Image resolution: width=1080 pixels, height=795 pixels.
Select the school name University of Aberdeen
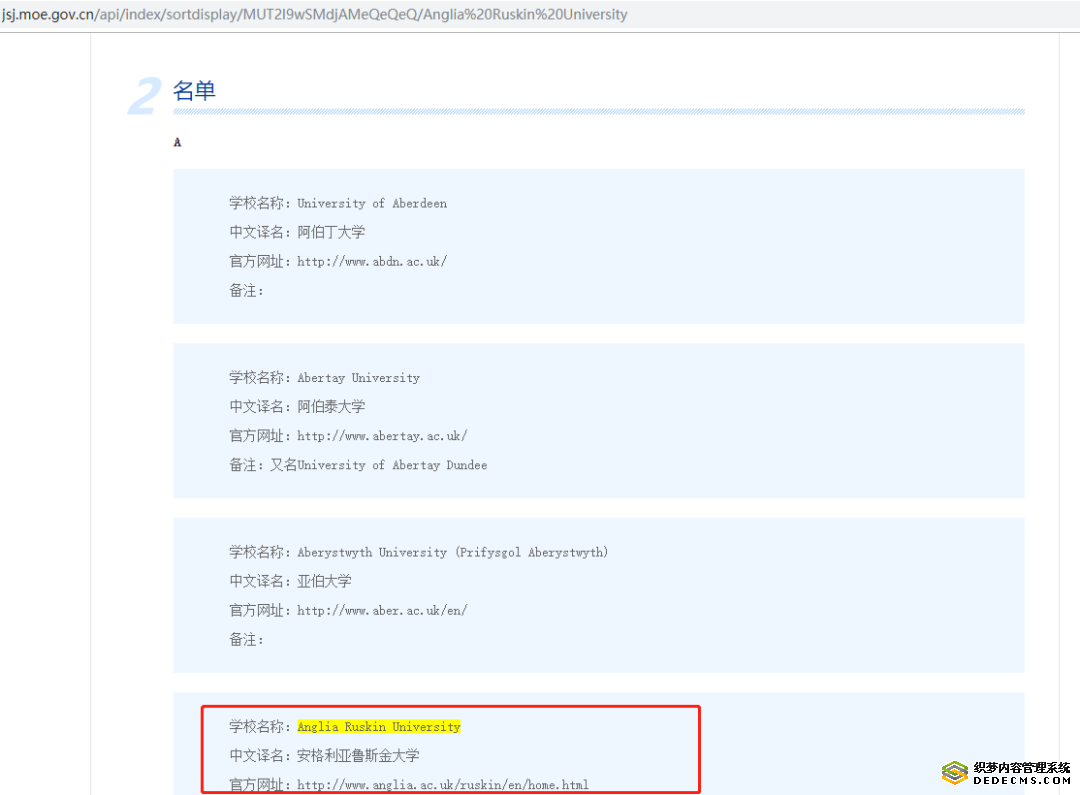click(x=372, y=203)
